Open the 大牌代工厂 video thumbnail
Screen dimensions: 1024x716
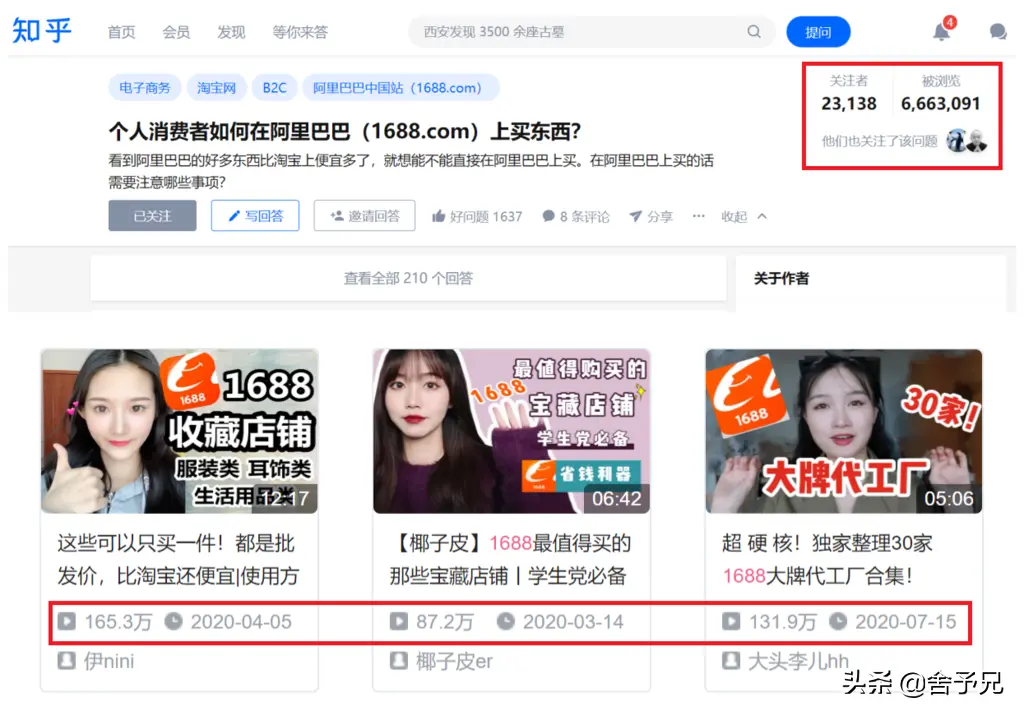tap(843, 431)
